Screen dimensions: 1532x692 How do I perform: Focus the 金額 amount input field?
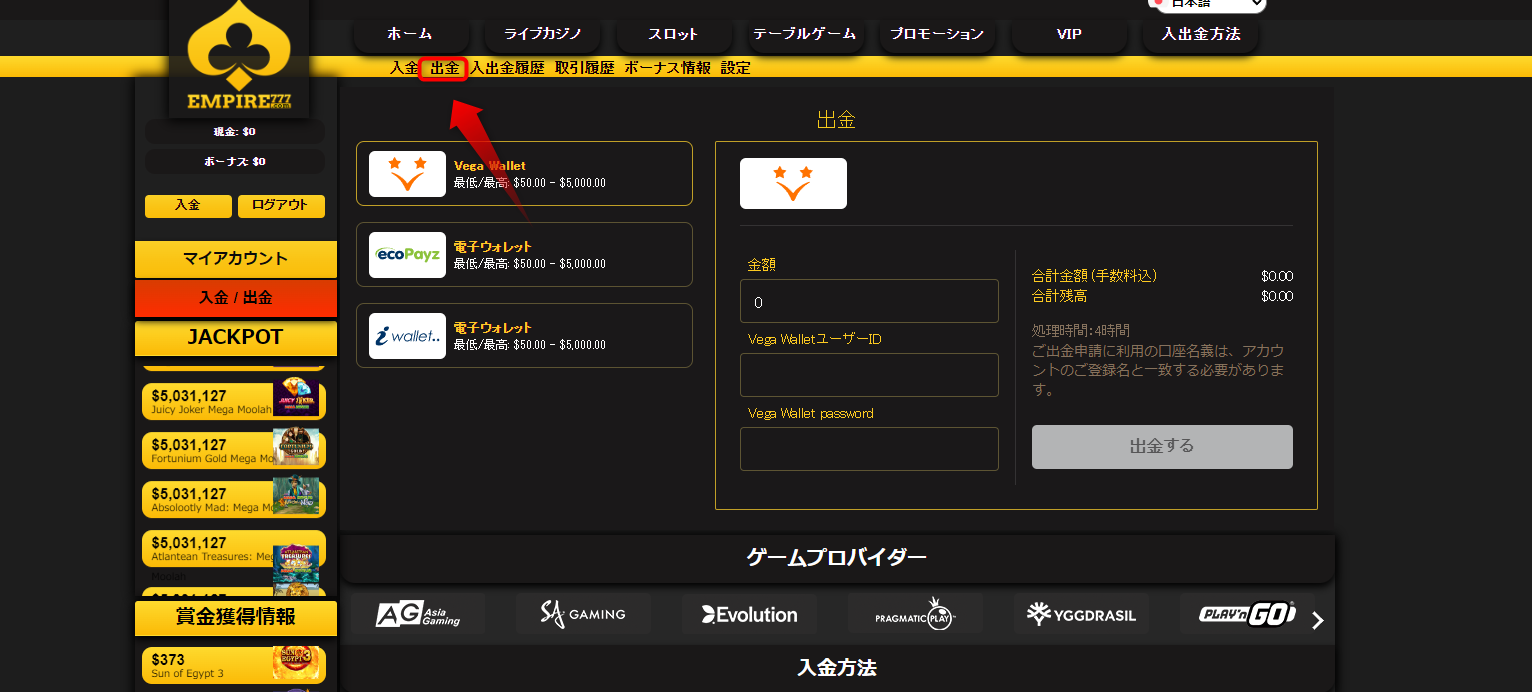click(x=869, y=301)
